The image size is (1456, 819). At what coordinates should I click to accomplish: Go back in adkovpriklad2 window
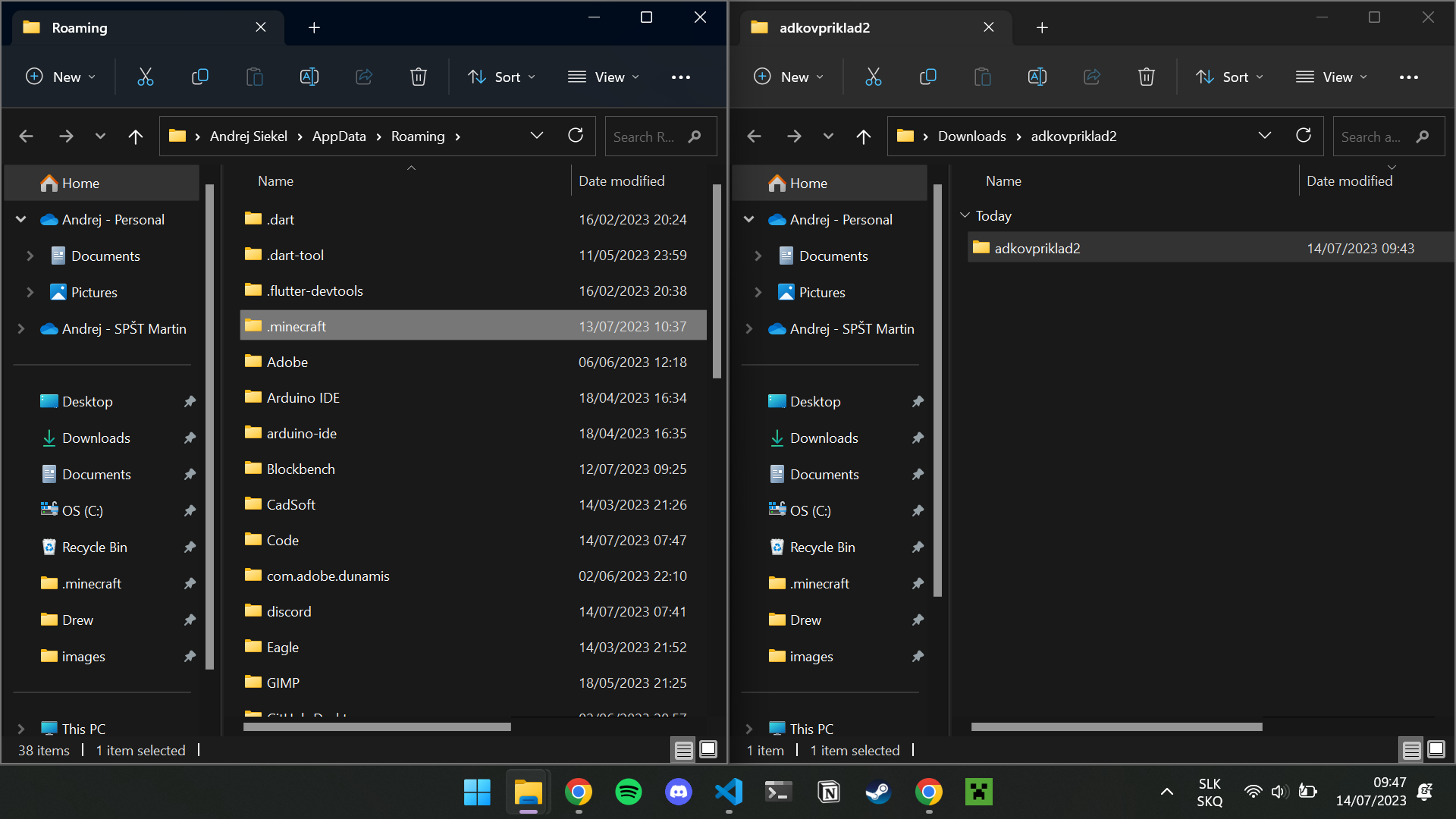point(754,136)
